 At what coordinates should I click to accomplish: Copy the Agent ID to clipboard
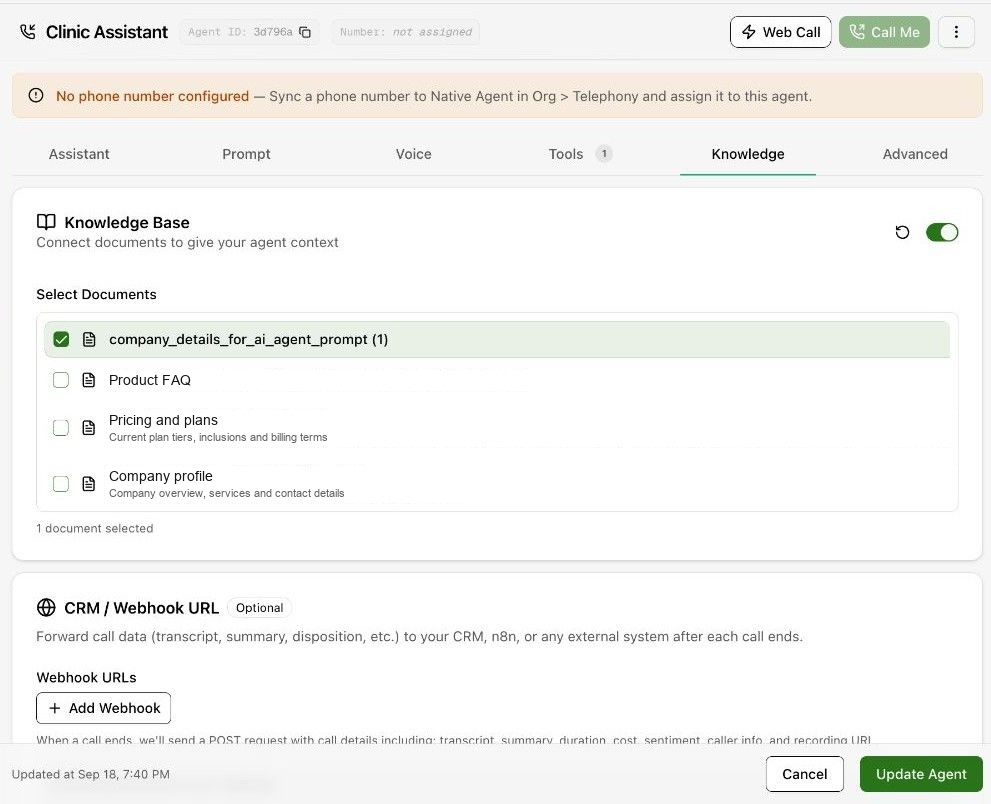click(305, 32)
